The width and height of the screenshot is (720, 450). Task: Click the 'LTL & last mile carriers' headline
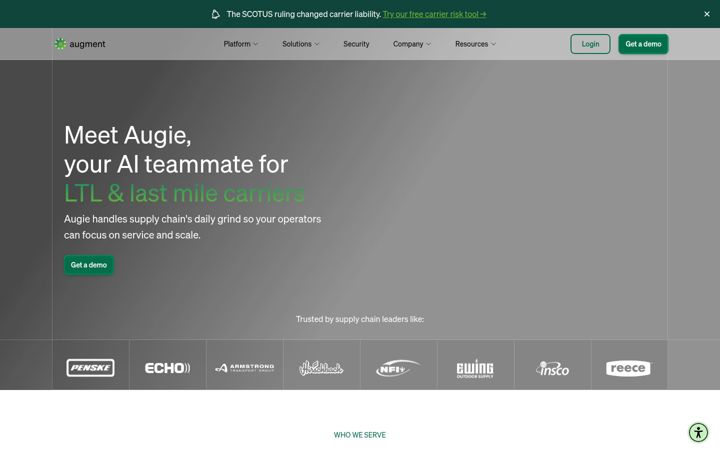184,193
